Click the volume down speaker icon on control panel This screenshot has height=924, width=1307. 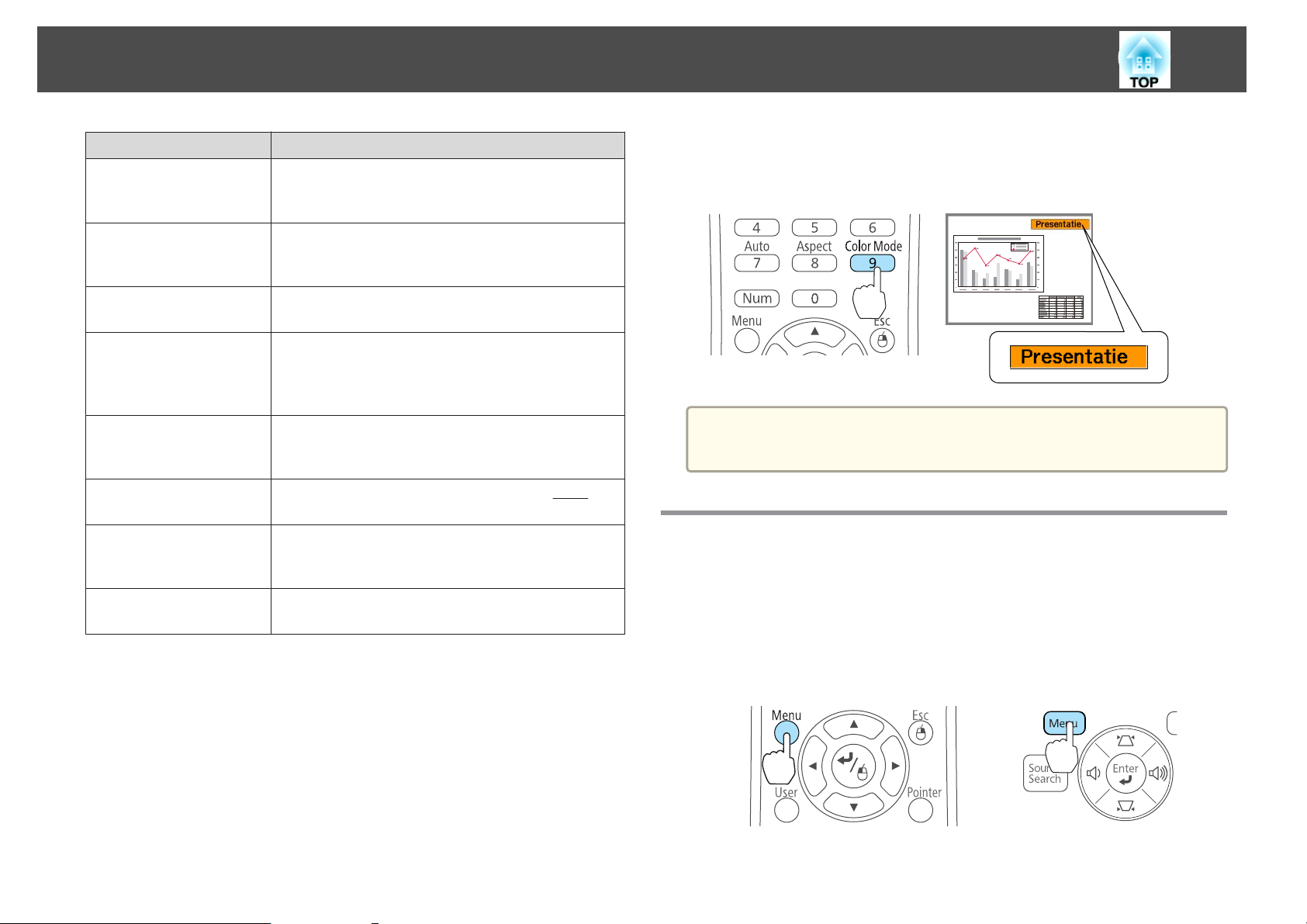(1094, 773)
